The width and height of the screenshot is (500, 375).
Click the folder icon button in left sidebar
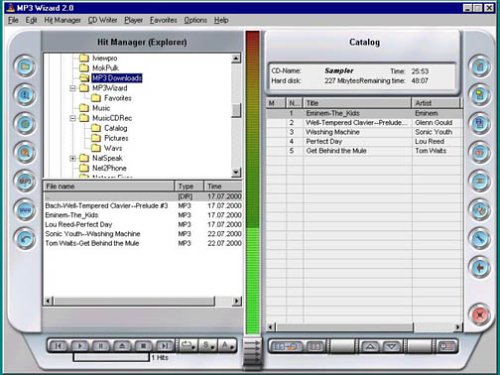coord(25,67)
